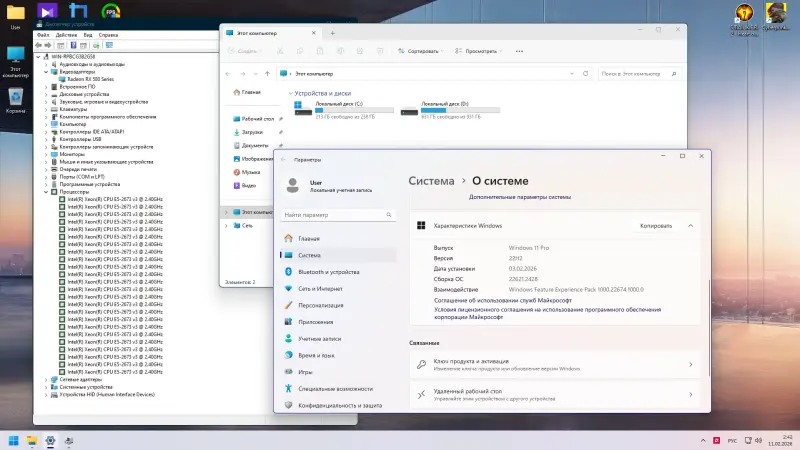800x450 pixels.
Task: Collapse the Характеристики Windows section chevron
Action: tap(690, 226)
